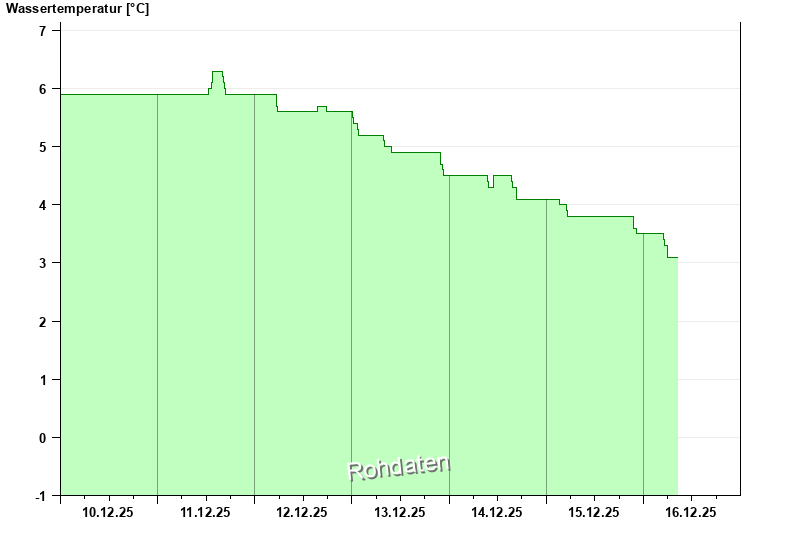Click the 0 value on y-axis
This screenshot has height=550, width=800.
(x=42, y=438)
